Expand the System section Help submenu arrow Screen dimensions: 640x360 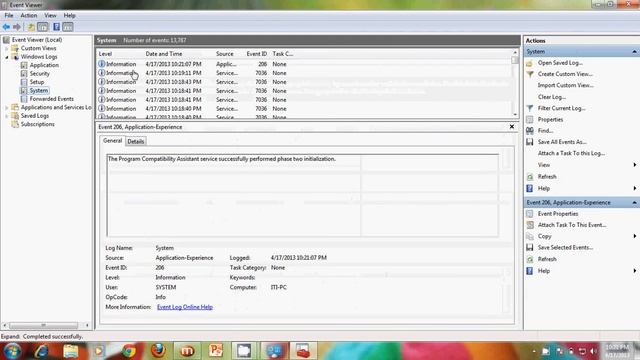pos(634,188)
